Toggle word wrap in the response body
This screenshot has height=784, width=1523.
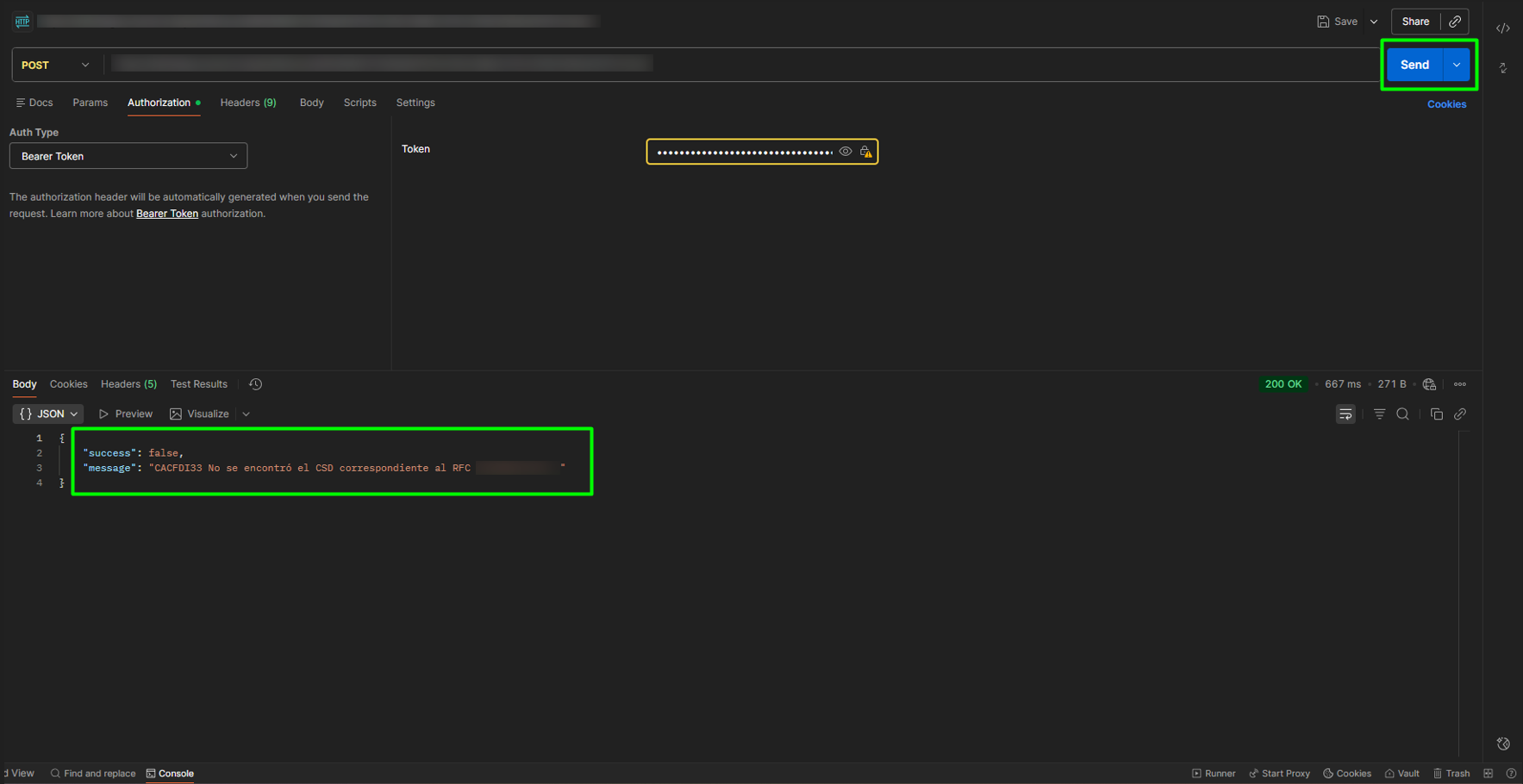pos(1345,414)
